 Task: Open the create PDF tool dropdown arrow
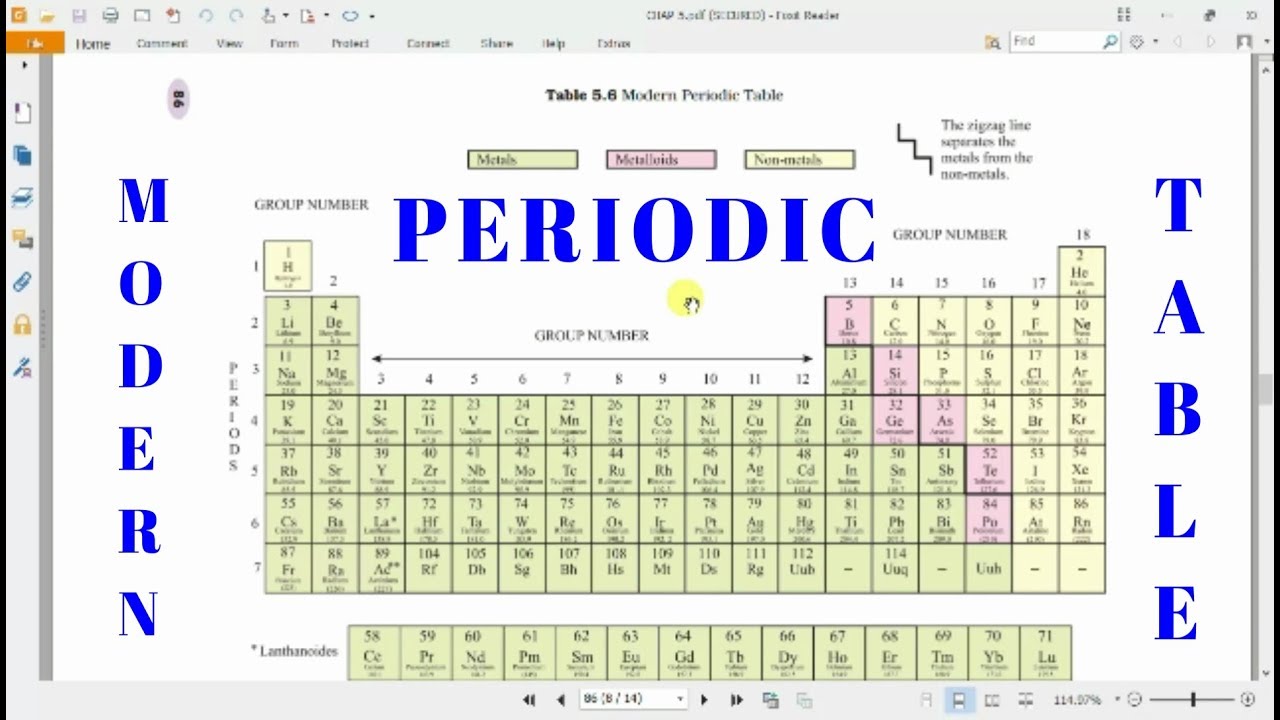pyautogui.click(x=326, y=16)
